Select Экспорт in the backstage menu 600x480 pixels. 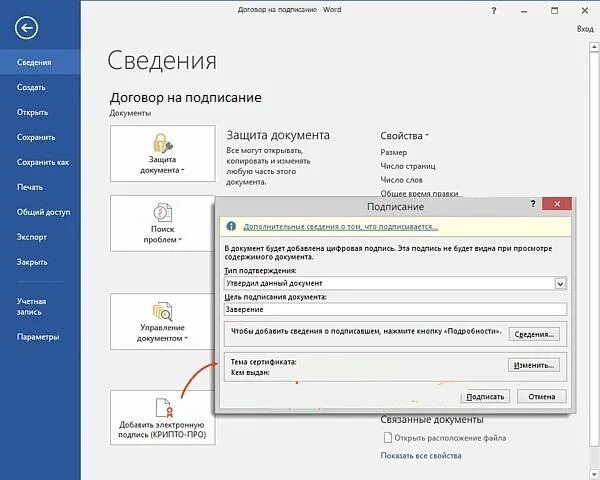point(32,237)
